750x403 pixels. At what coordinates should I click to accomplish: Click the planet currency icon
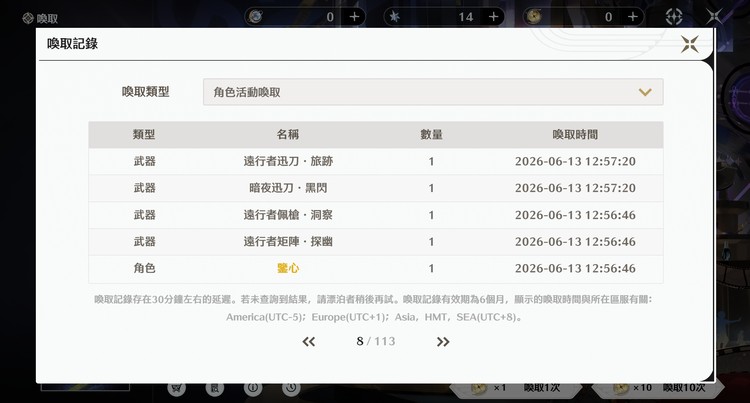point(255,17)
